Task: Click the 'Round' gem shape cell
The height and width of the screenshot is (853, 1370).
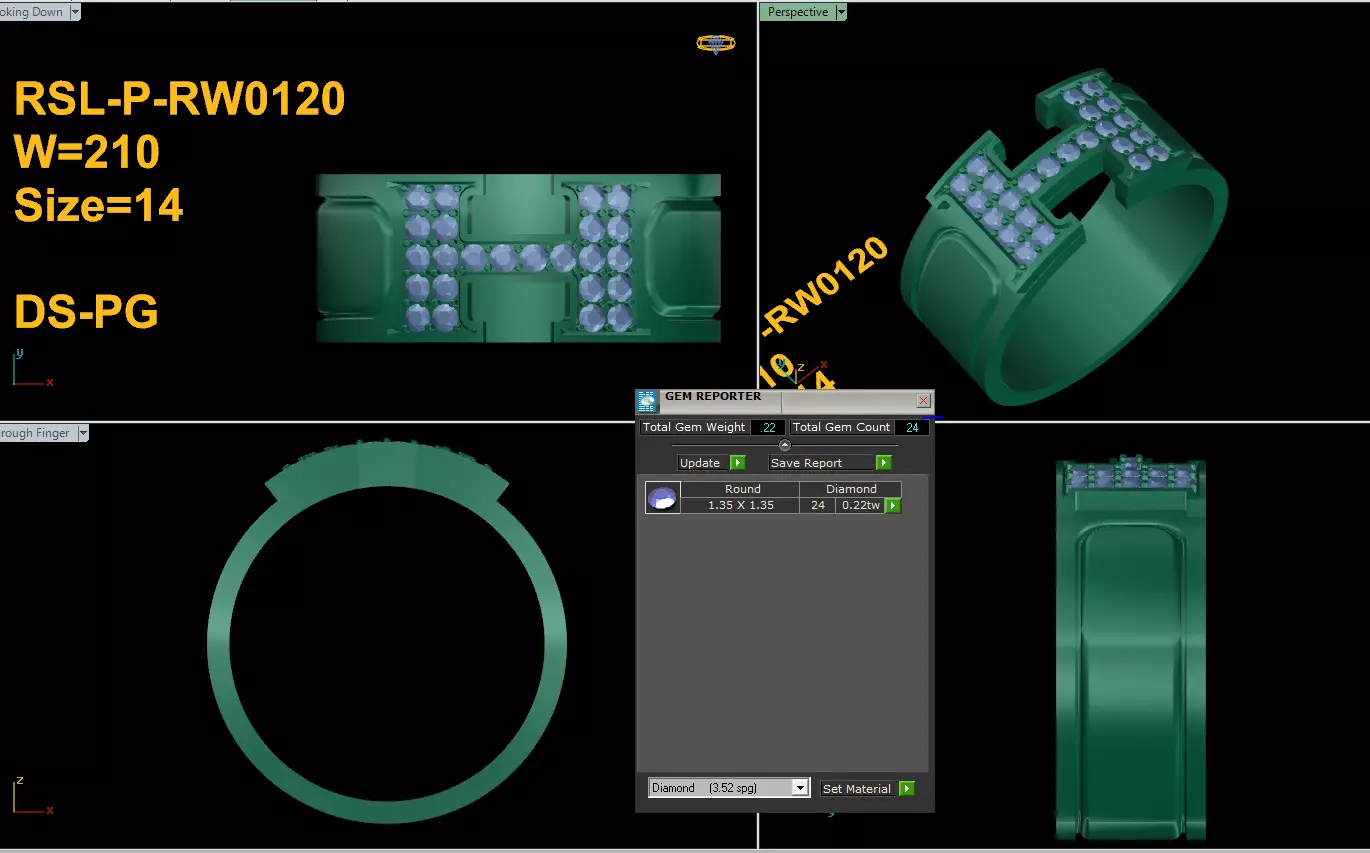Action: 742,489
